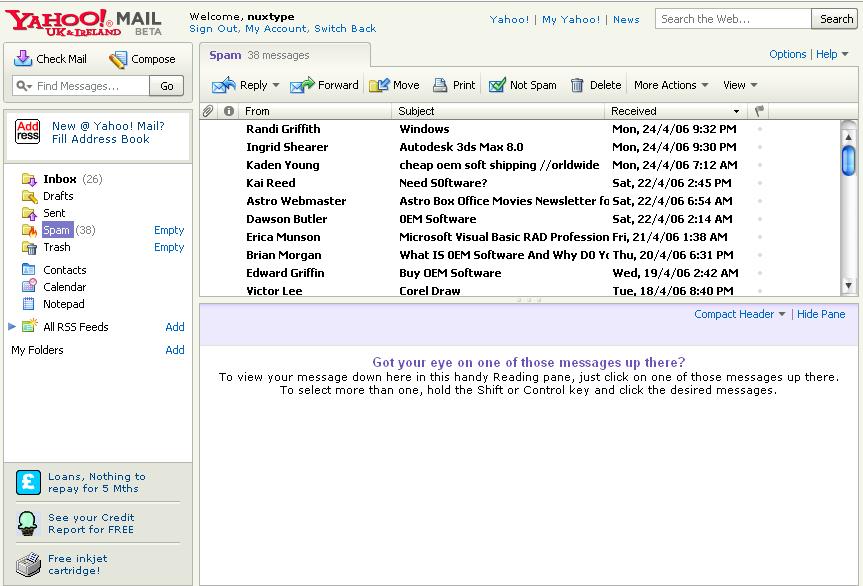Viewport: 863px width, 586px height.
Task: Click the Compose pencil icon
Action: pos(118,59)
